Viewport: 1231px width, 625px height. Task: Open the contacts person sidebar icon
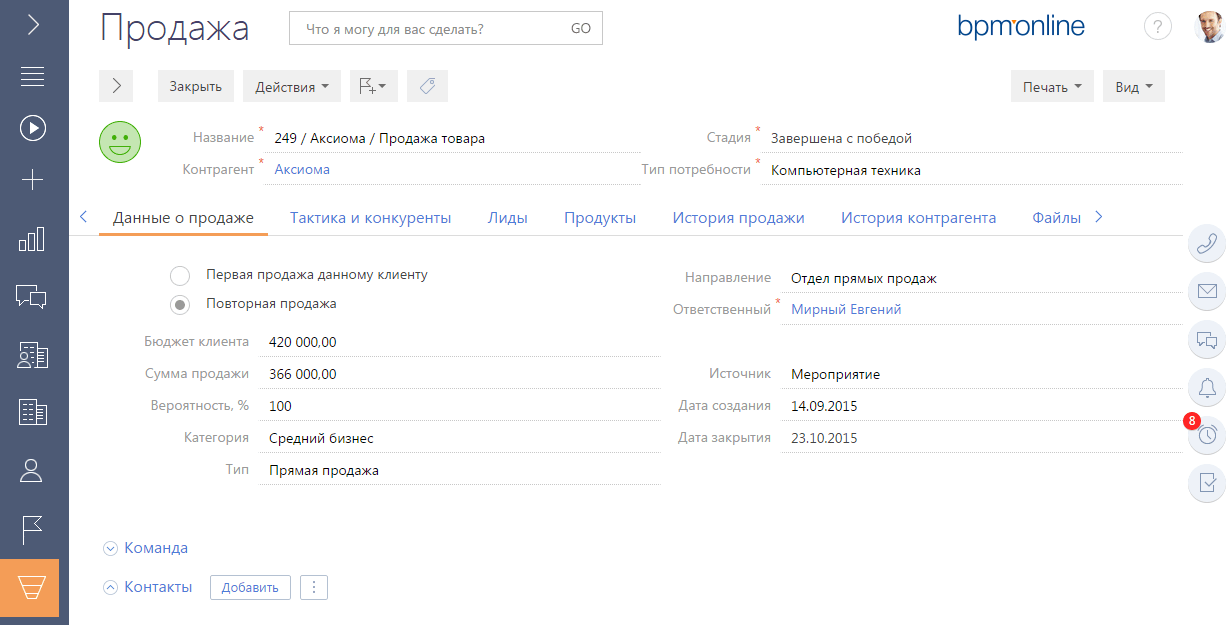point(33,470)
